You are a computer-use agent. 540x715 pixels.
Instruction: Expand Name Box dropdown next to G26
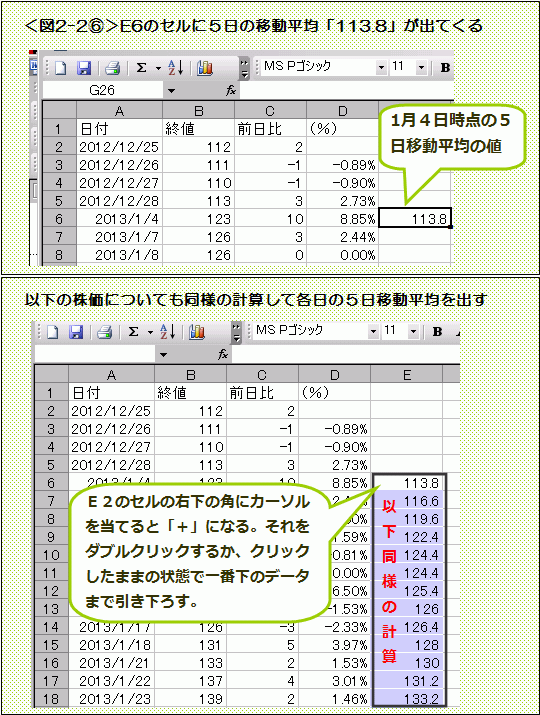pos(171,91)
